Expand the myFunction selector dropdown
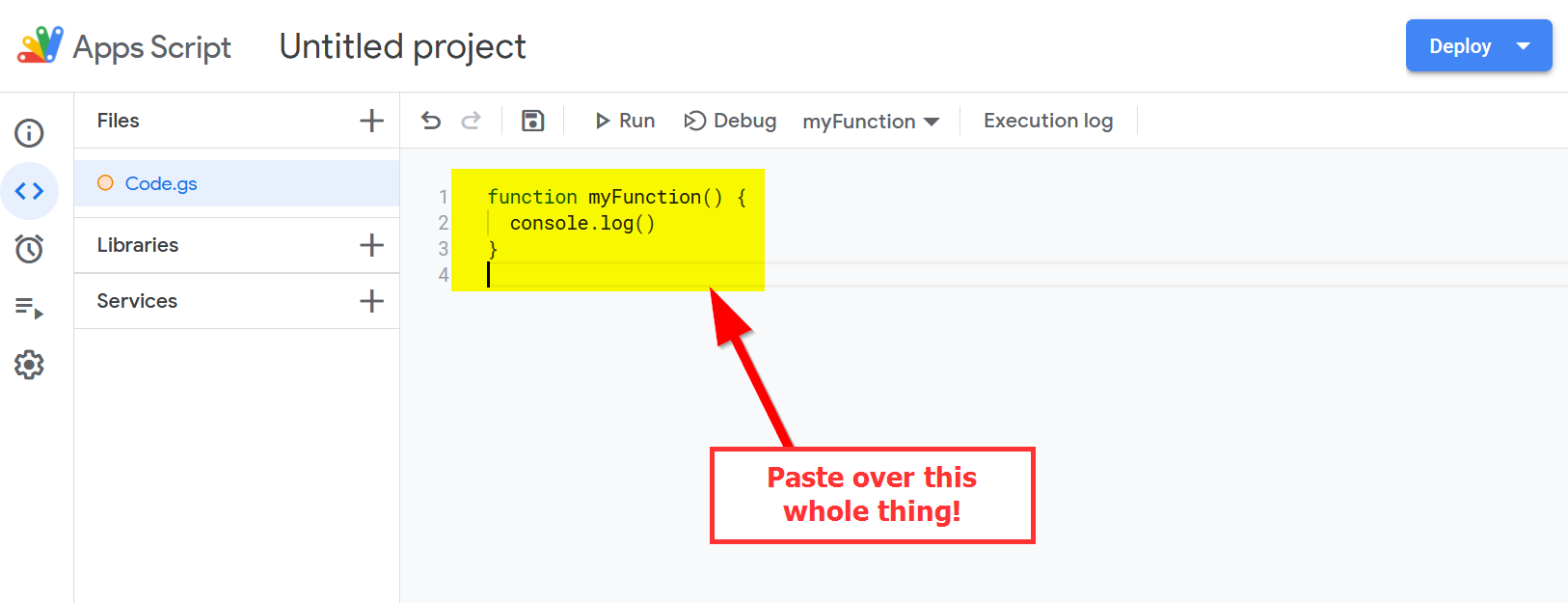Image resolution: width=1568 pixels, height=603 pixels. pyautogui.click(x=871, y=122)
